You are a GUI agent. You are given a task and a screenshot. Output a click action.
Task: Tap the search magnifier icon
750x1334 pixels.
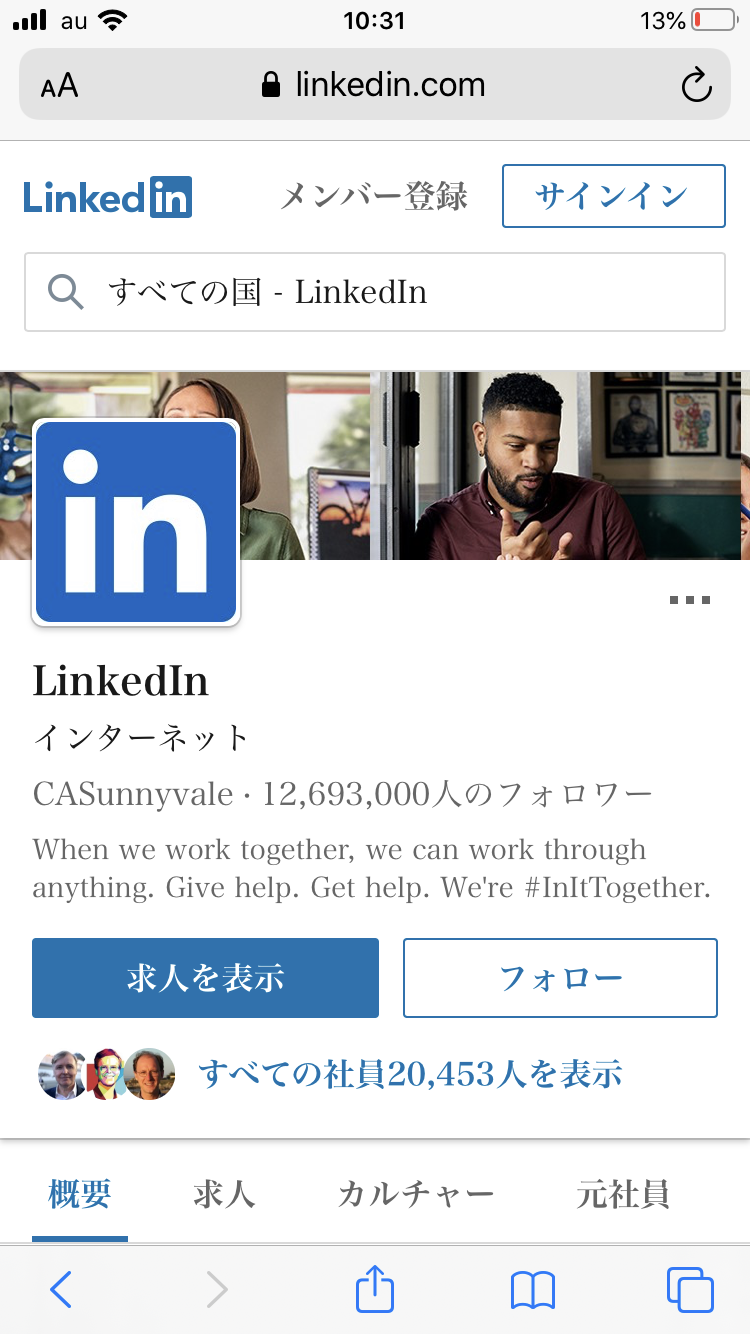pyautogui.click(x=65, y=292)
